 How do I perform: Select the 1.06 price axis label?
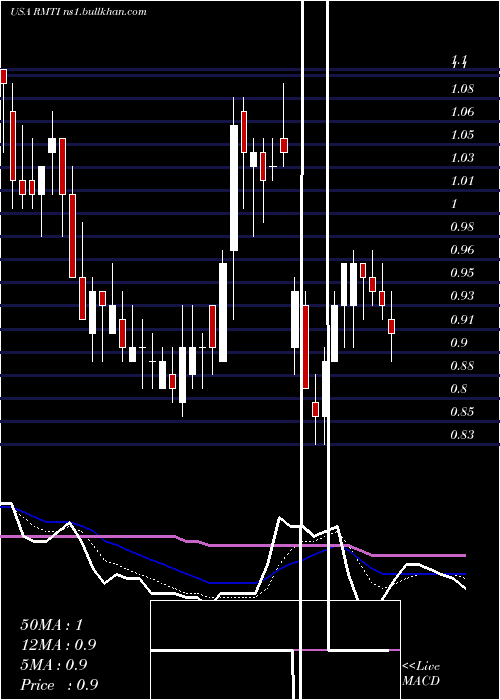462,112
